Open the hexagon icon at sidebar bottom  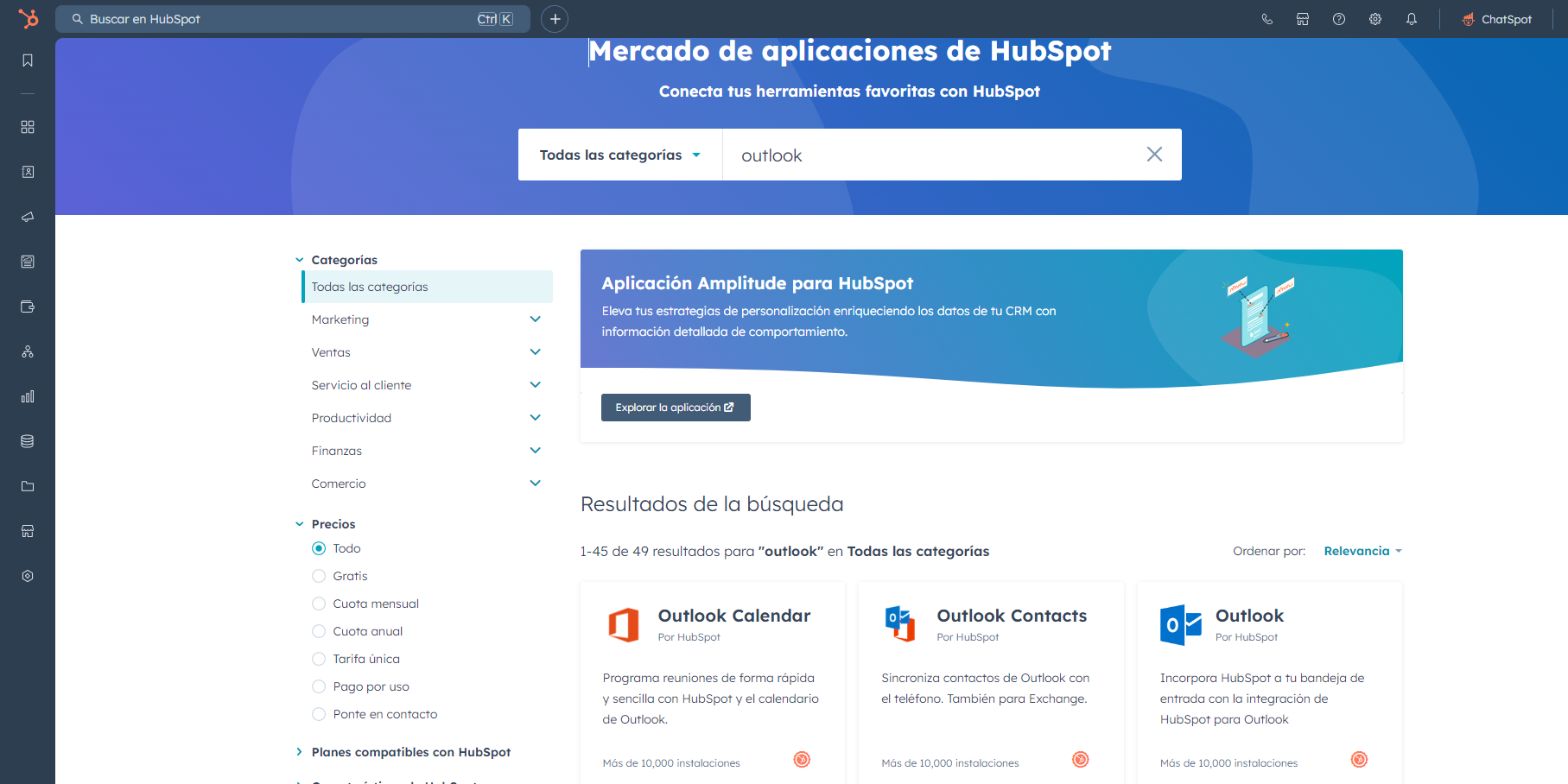point(28,576)
